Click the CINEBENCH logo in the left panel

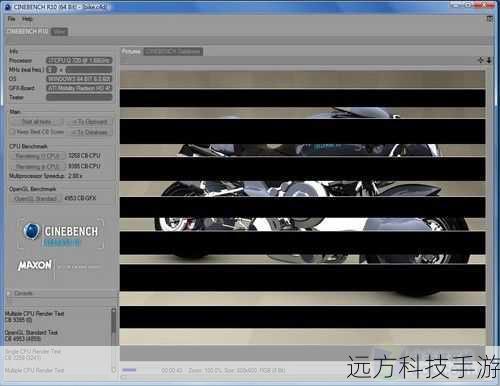pyautogui.click(x=60, y=233)
